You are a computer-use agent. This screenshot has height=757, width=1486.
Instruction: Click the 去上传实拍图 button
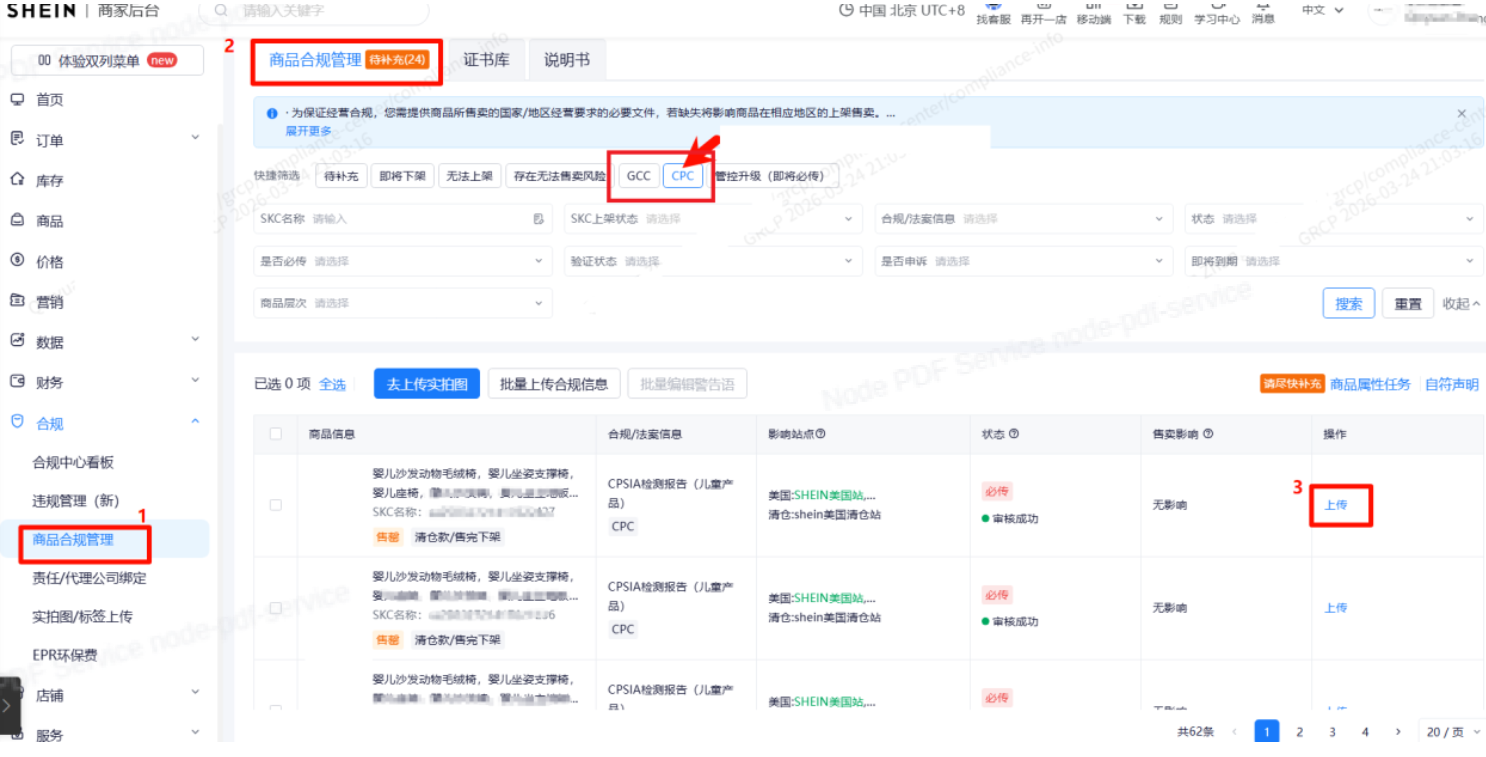tap(427, 384)
